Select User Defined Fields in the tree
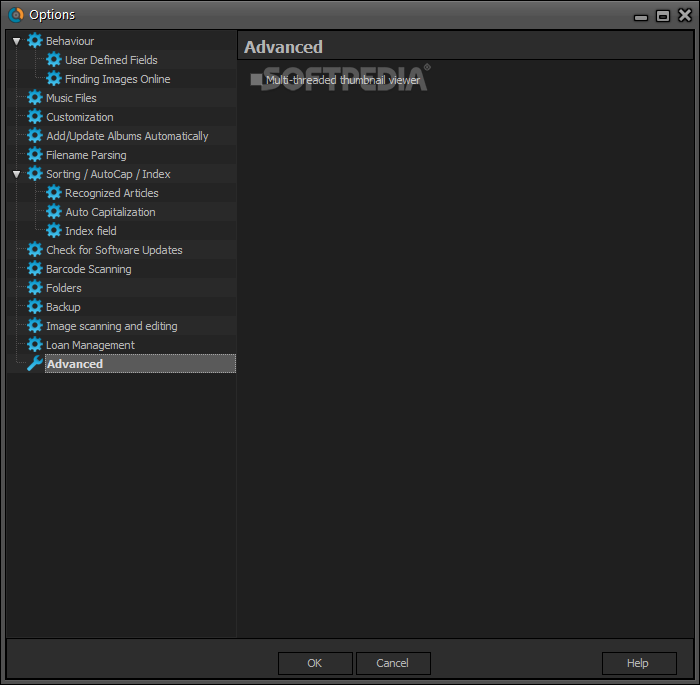The width and height of the screenshot is (700, 685). [x=111, y=60]
